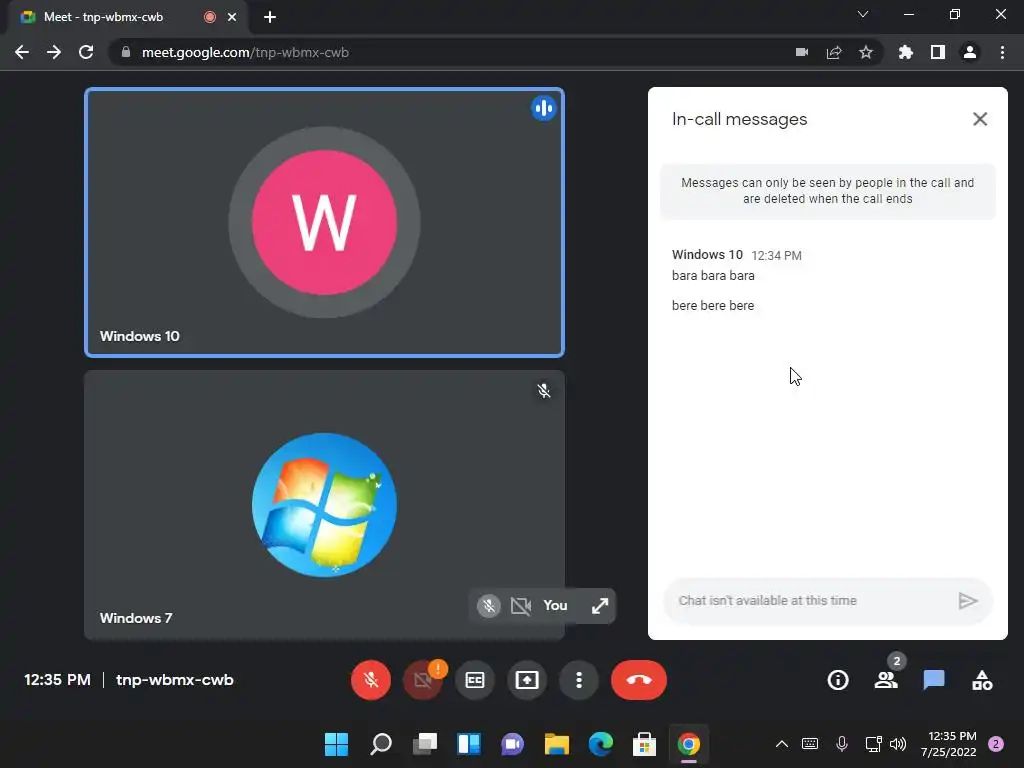Viewport: 1024px width, 768px height.
Task: Open Activities shapes icon
Action: [x=982, y=680]
